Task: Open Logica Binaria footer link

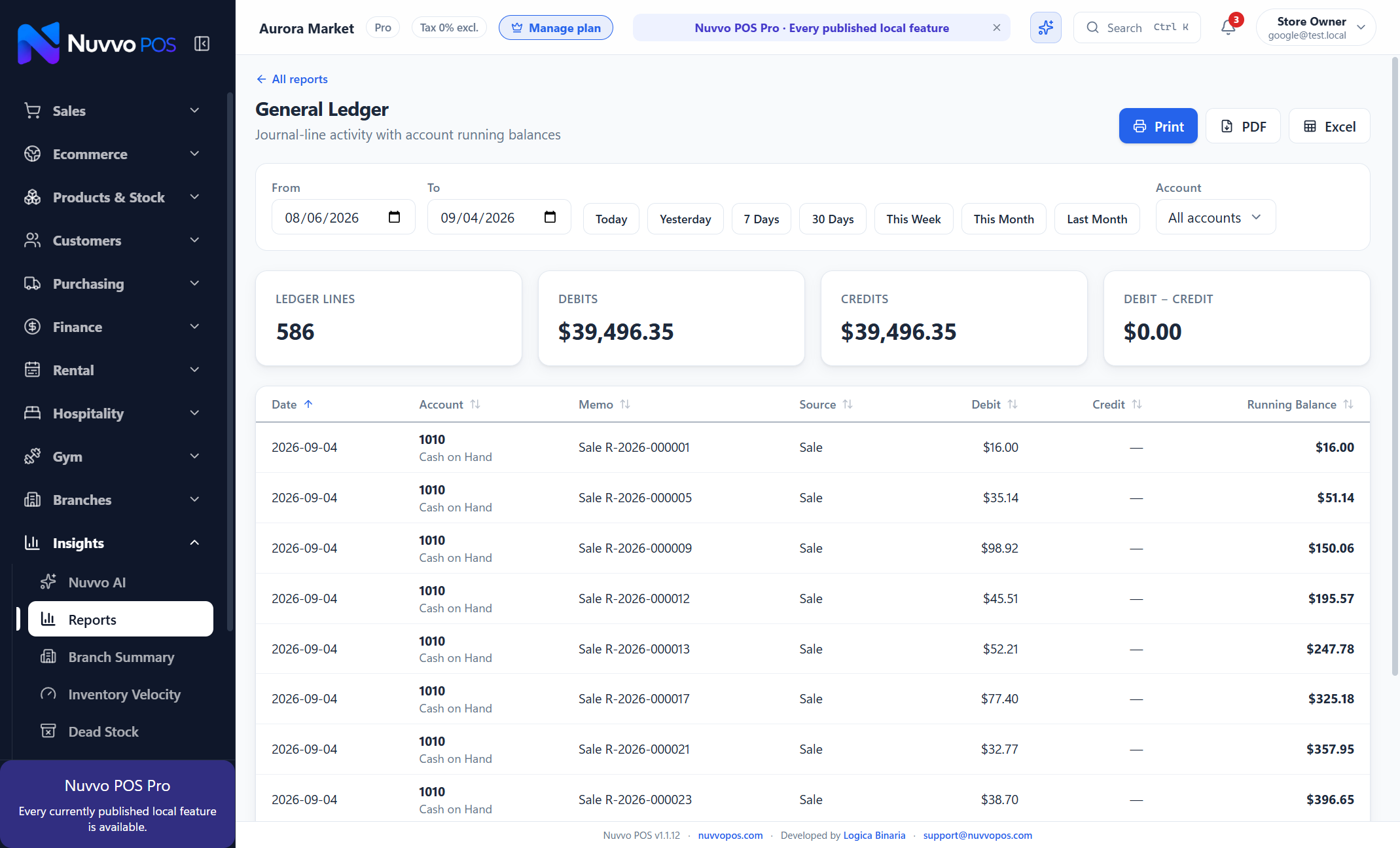Action: (874, 836)
